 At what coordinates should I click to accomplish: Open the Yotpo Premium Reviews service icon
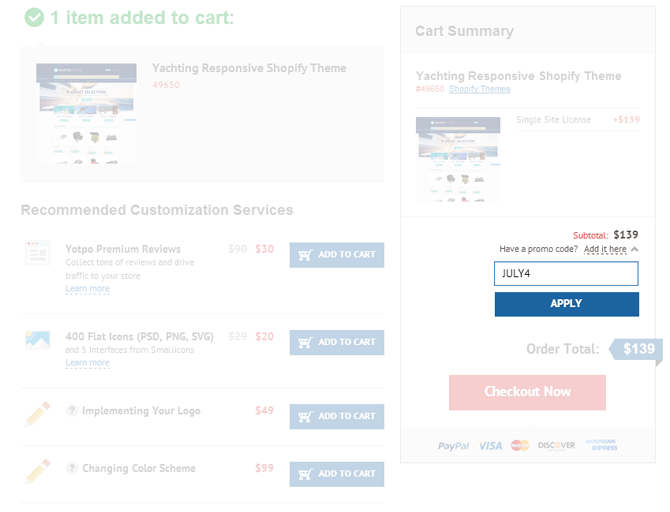[x=38, y=253]
